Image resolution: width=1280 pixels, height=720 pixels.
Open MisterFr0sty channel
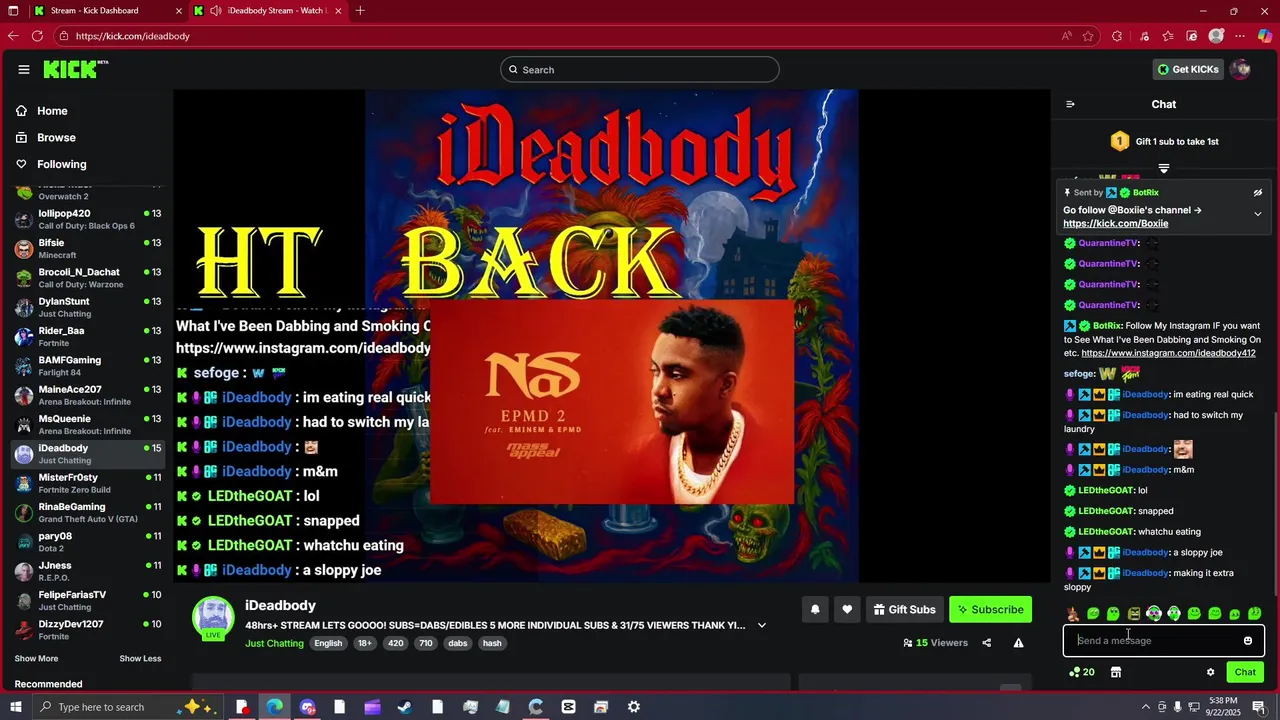click(88, 483)
